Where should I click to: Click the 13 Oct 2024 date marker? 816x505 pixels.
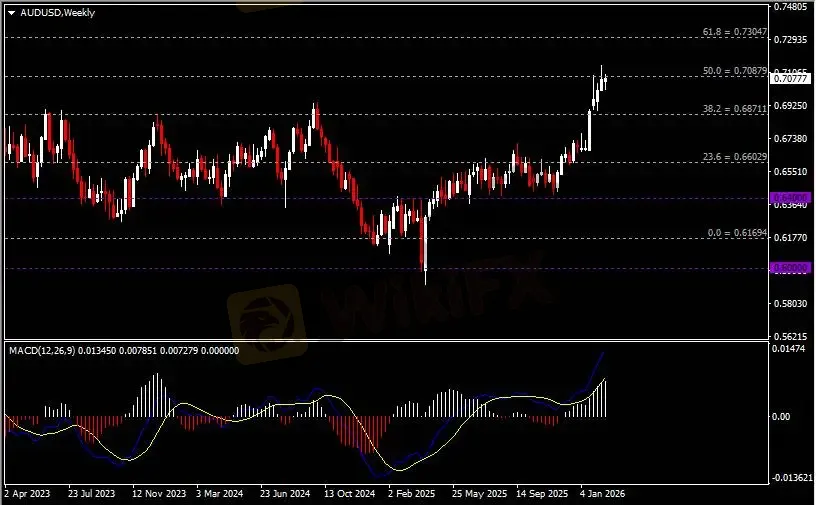(354, 493)
